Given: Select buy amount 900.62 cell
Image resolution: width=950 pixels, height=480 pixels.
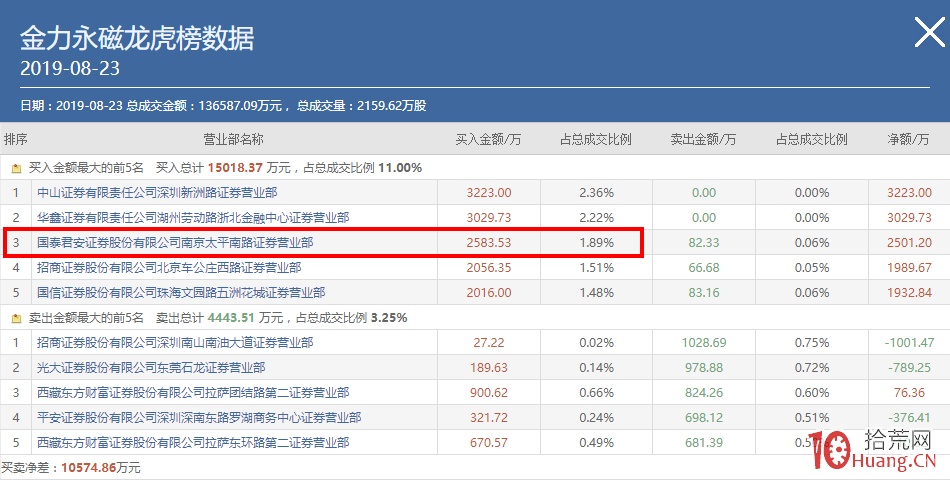Looking at the screenshot, I should [x=489, y=393].
